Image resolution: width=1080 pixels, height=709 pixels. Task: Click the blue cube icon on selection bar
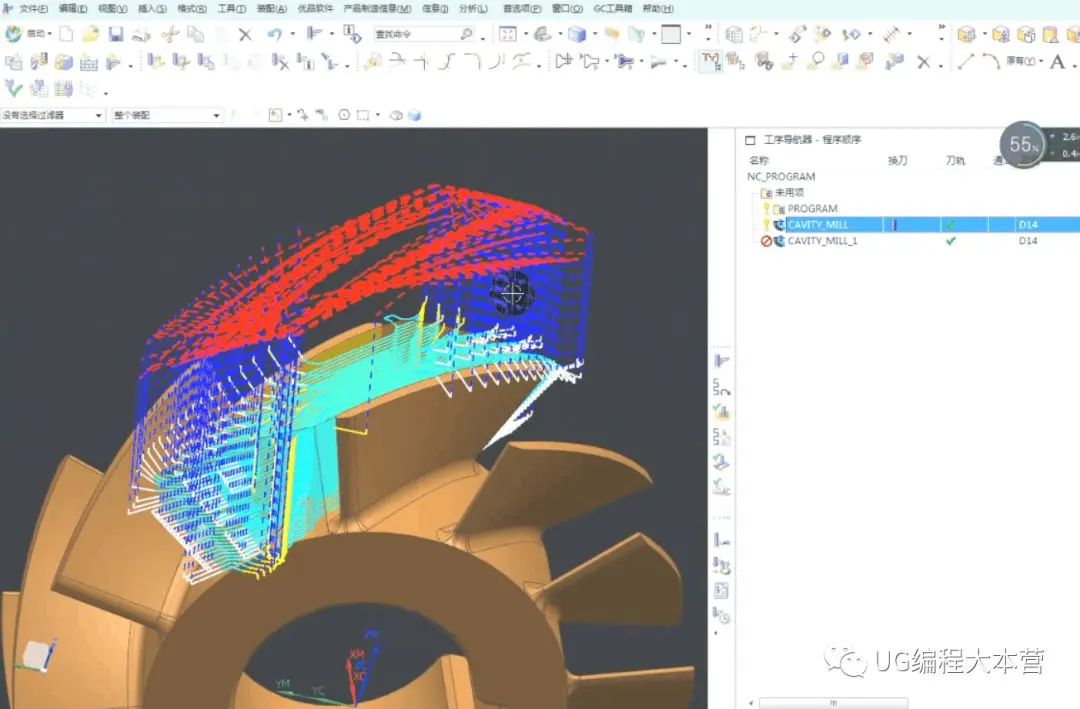tap(414, 115)
